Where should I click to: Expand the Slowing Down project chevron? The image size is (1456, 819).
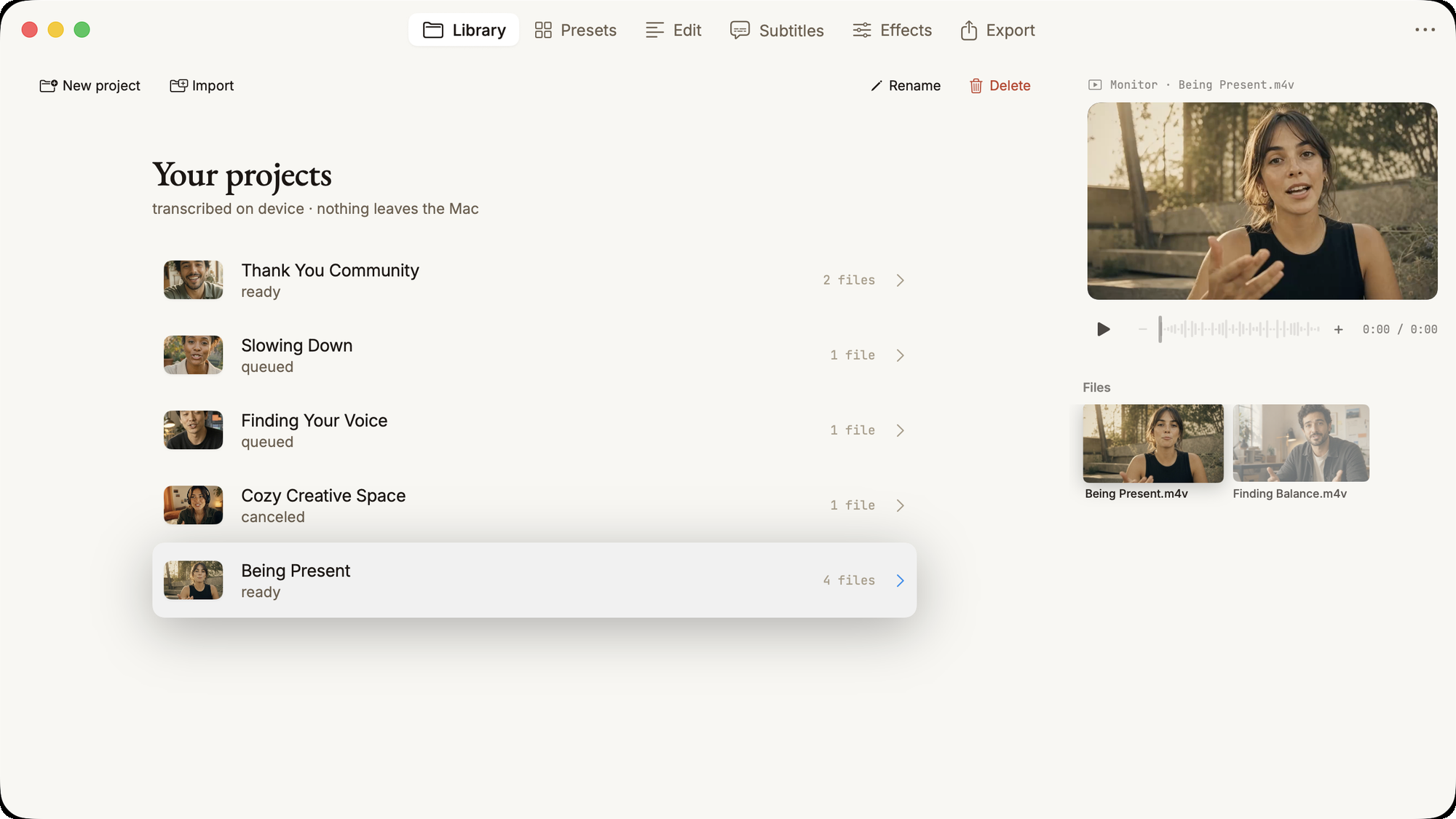901,355
